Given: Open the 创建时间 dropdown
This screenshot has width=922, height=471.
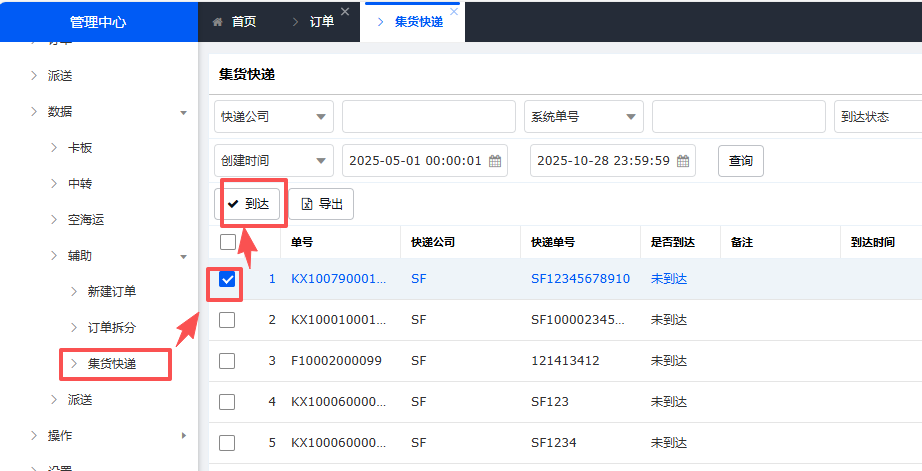Looking at the screenshot, I should point(274,161).
